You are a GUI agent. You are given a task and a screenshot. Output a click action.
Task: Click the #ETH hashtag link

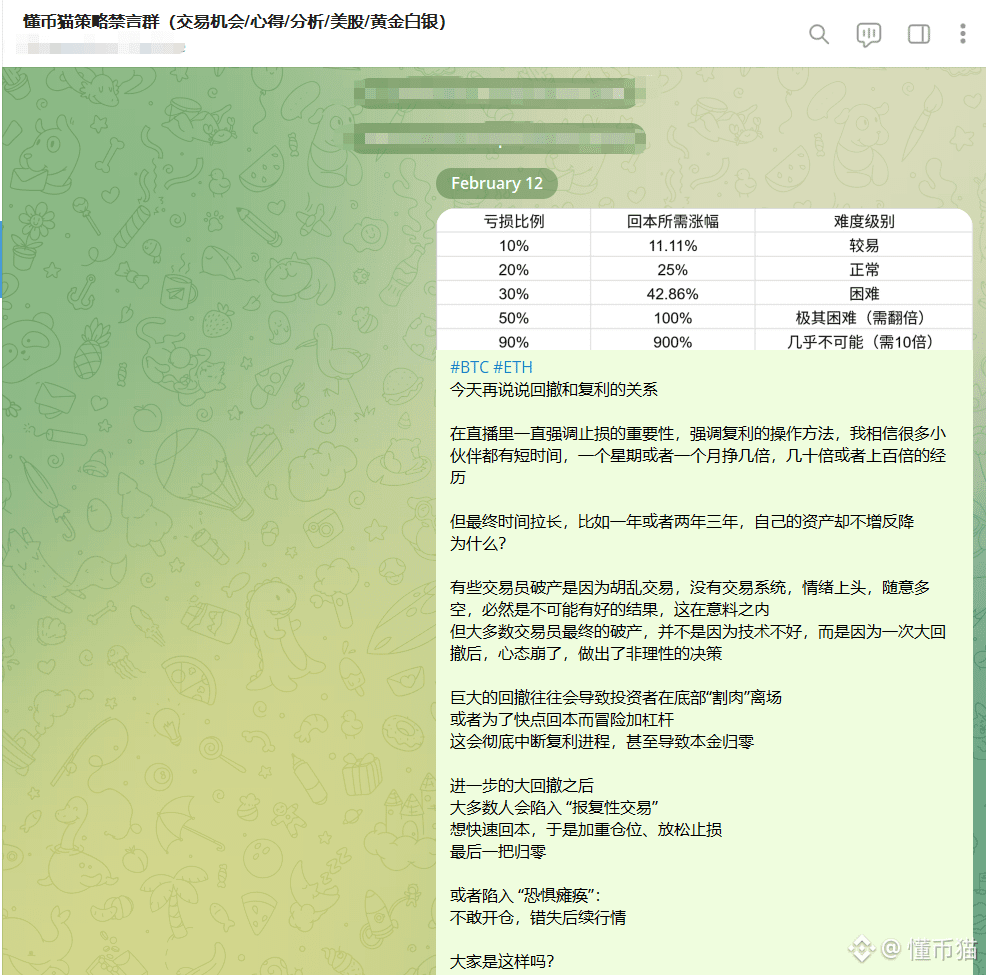512,367
